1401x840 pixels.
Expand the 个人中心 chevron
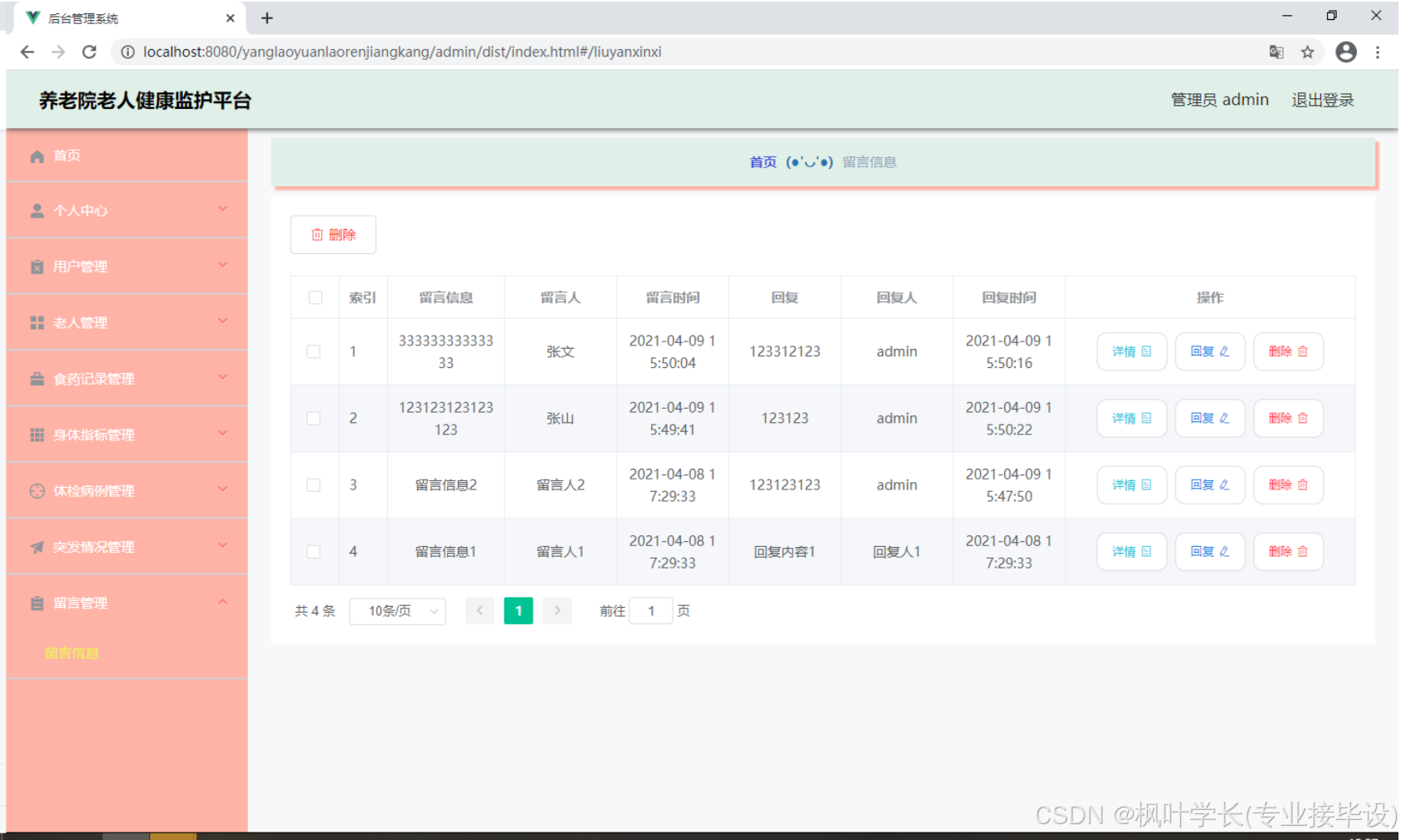point(222,209)
